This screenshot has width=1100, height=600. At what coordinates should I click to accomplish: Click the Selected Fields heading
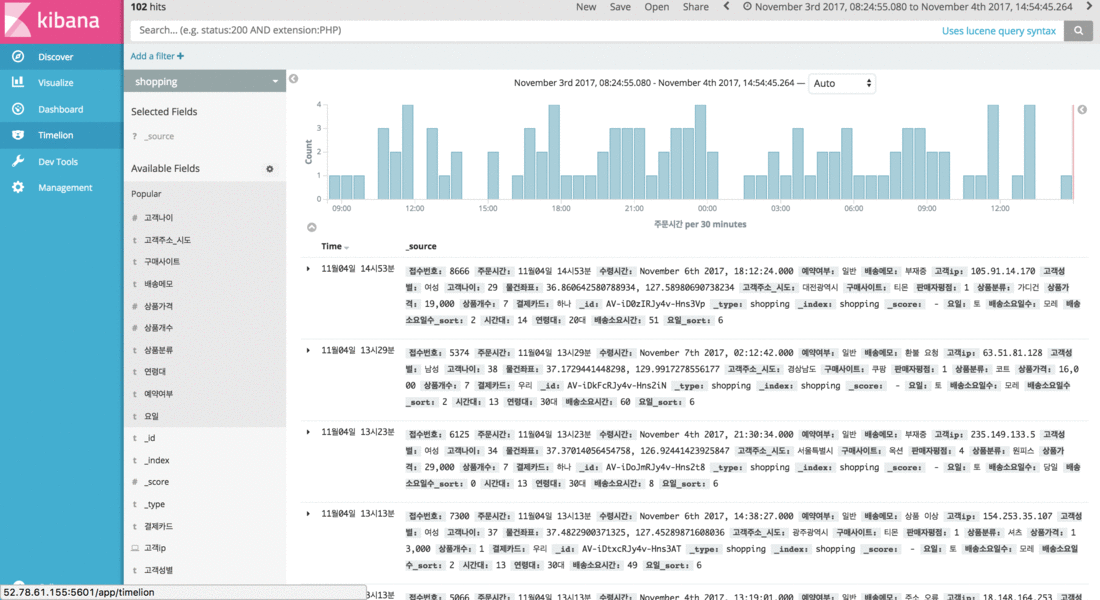pyautogui.click(x=163, y=112)
